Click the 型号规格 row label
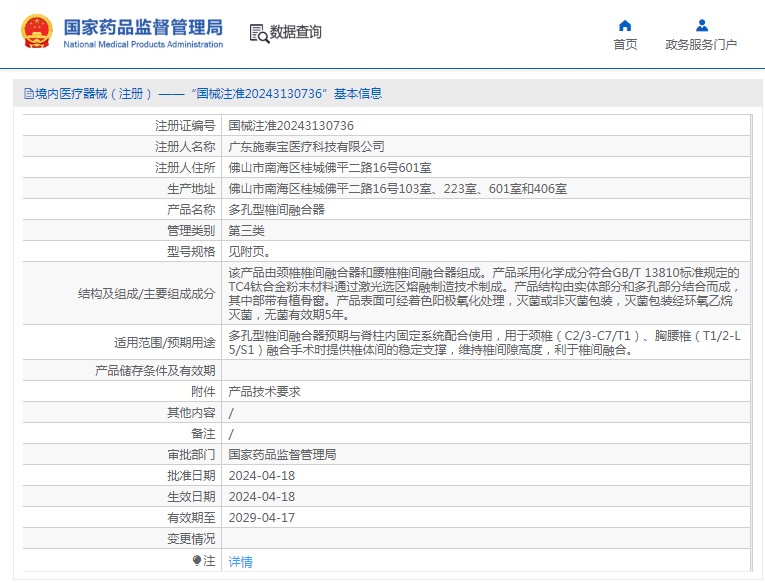The height and width of the screenshot is (583, 765). tap(191, 252)
